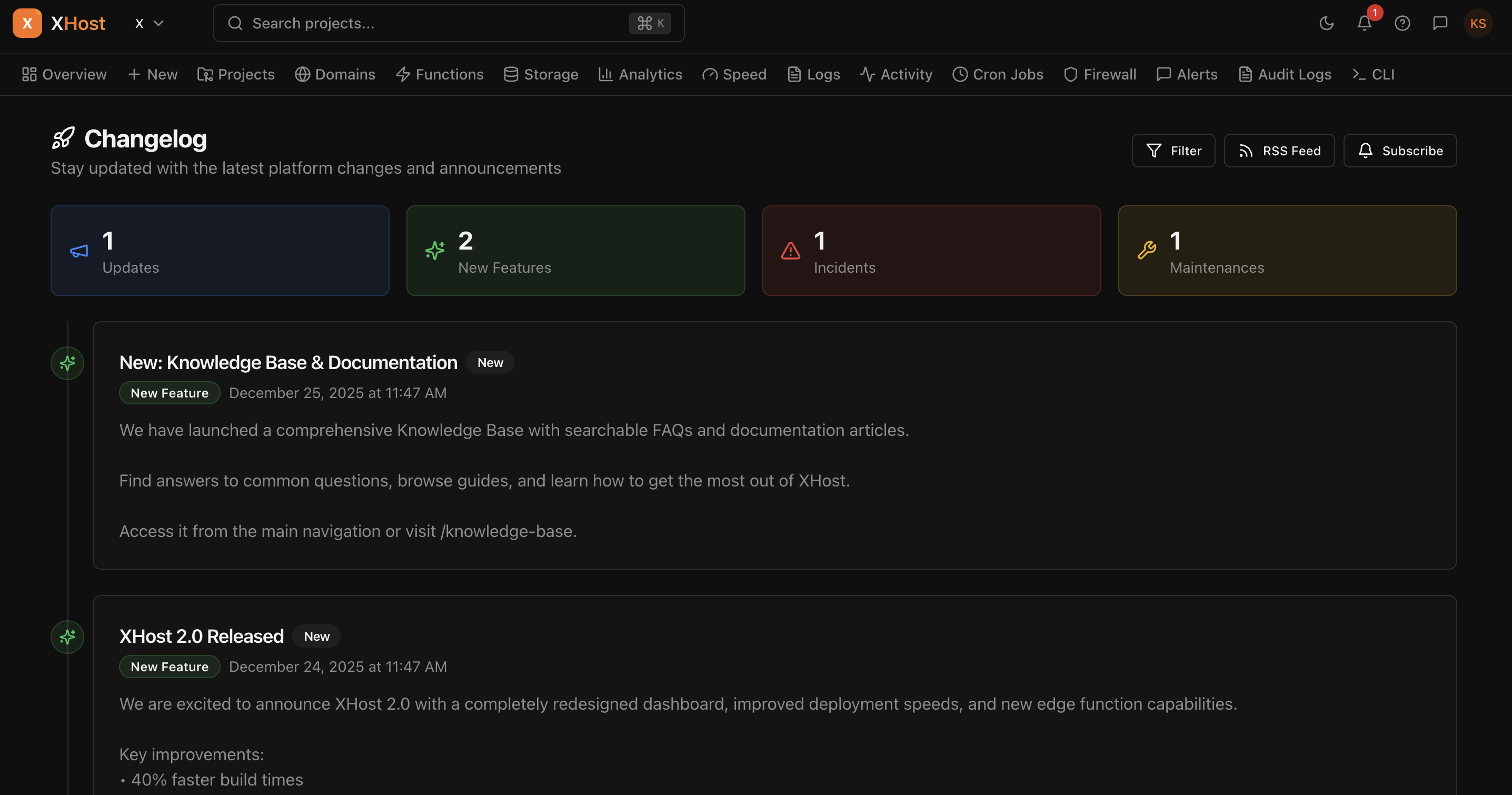Go to the Functions nav tab
The height and width of the screenshot is (795, 1512).
tap(440, 75)
